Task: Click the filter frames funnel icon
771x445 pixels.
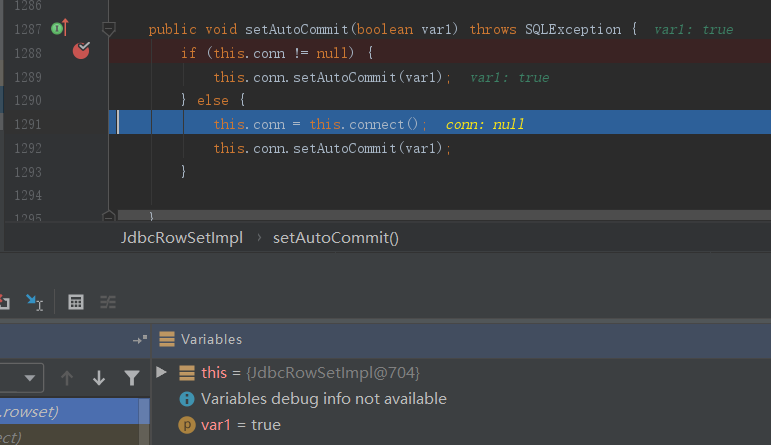Action: pyautogui.click(x=131, y=378)
